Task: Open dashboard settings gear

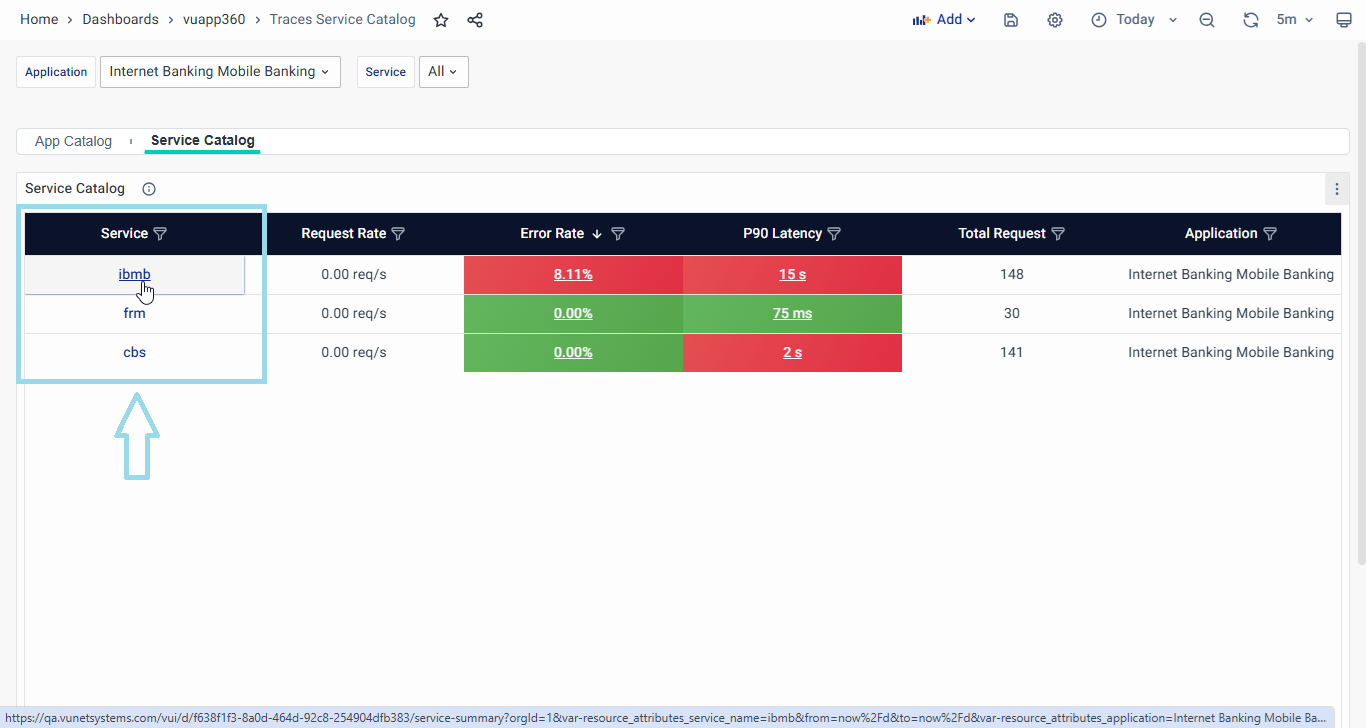Action: (x=1055, y=20)
